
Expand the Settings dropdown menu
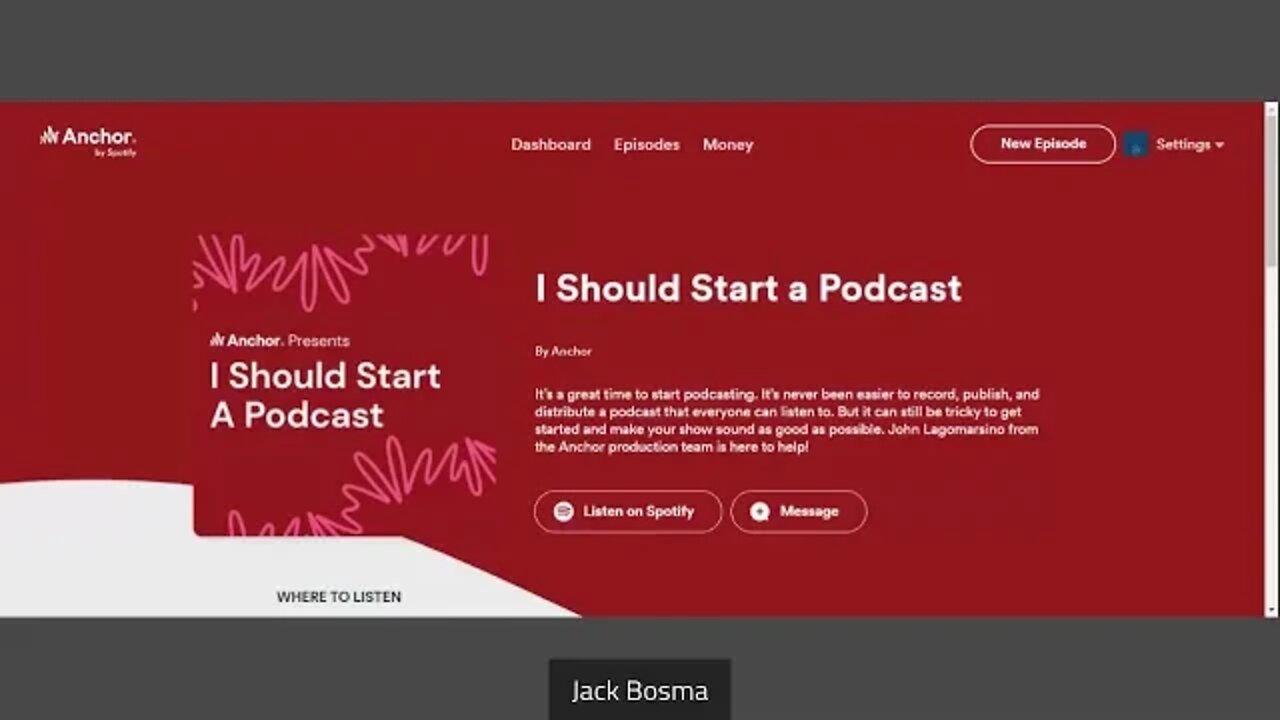point(1190,144)
